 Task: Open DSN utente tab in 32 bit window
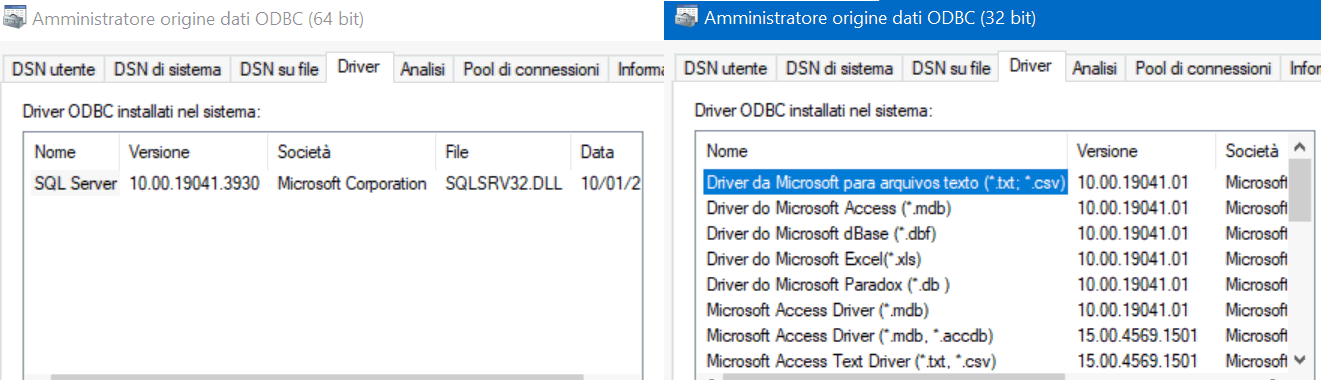[x=726, y=69]
